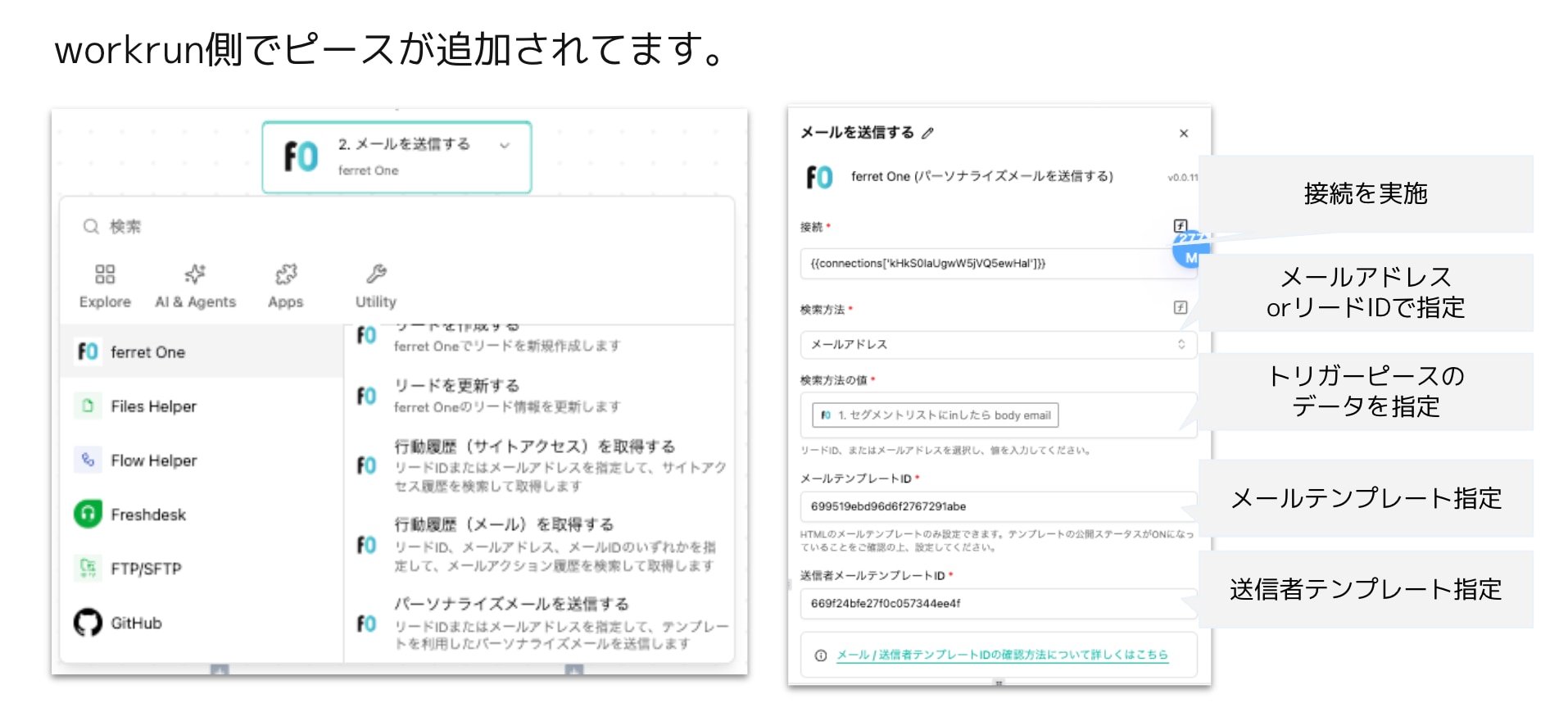Open the 検索方法 メールアドレス dropdown
The width and height of the screenshot is (1568, 721).
point(998,345)
